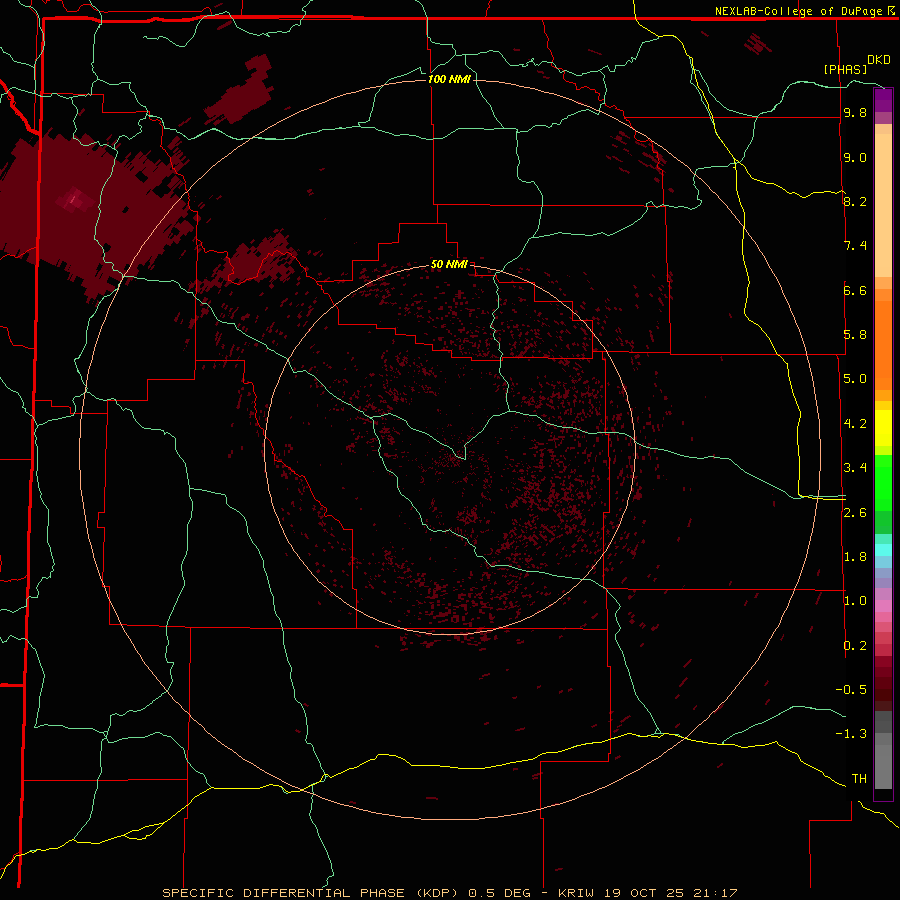
Task: Click the "4.2" scale value
Action: [x=855, y=423]
